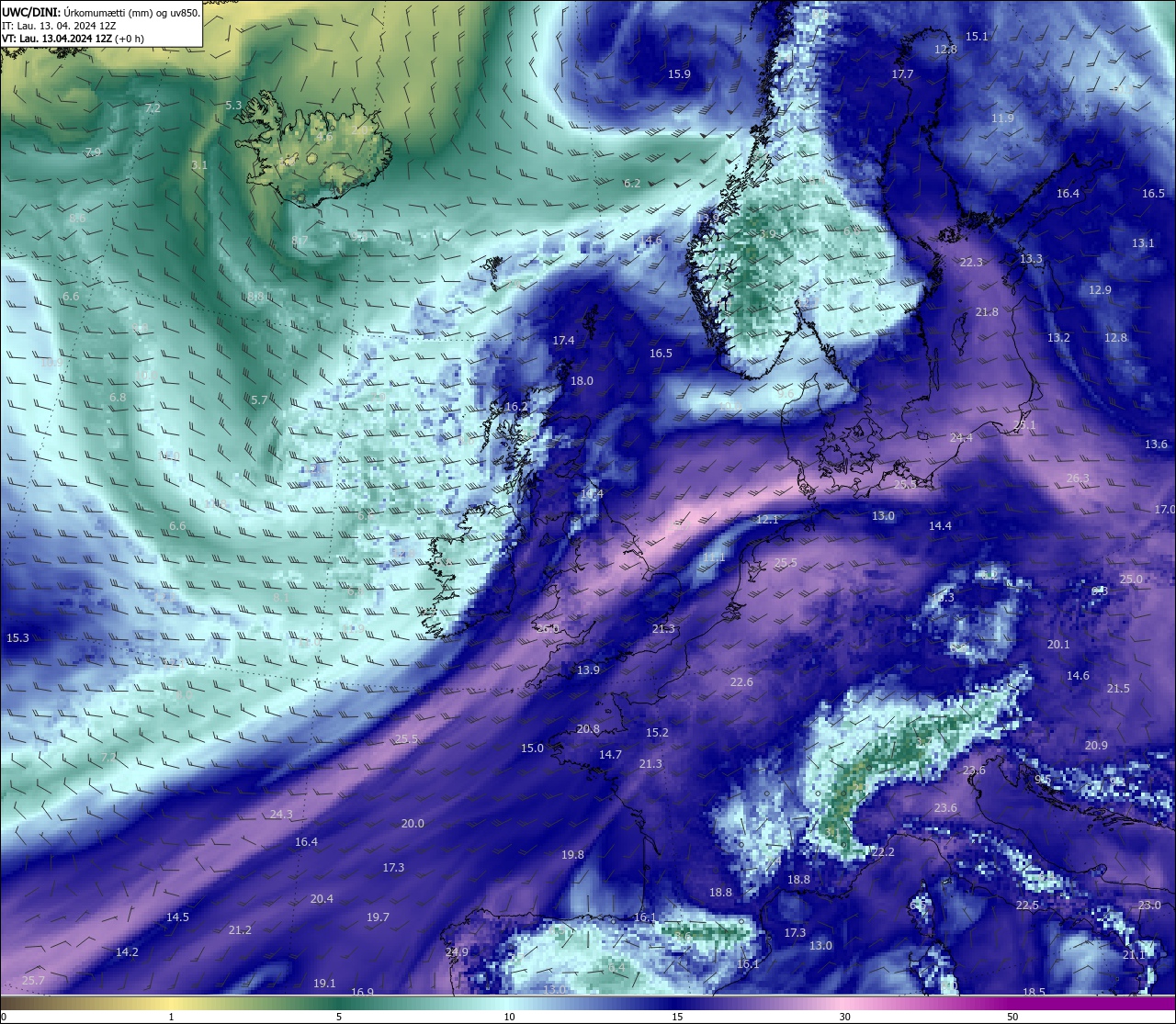Click the 12.9 value label
This screenshot has width=1176, height=1024.
pos(1100,290)
